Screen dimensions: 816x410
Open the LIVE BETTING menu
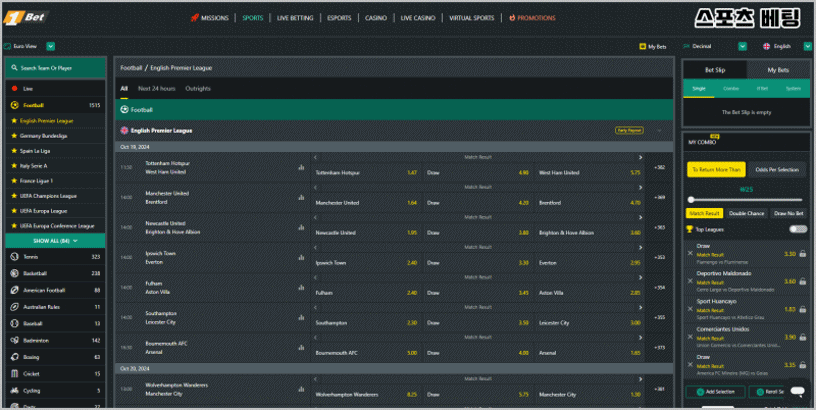(295, 18)
